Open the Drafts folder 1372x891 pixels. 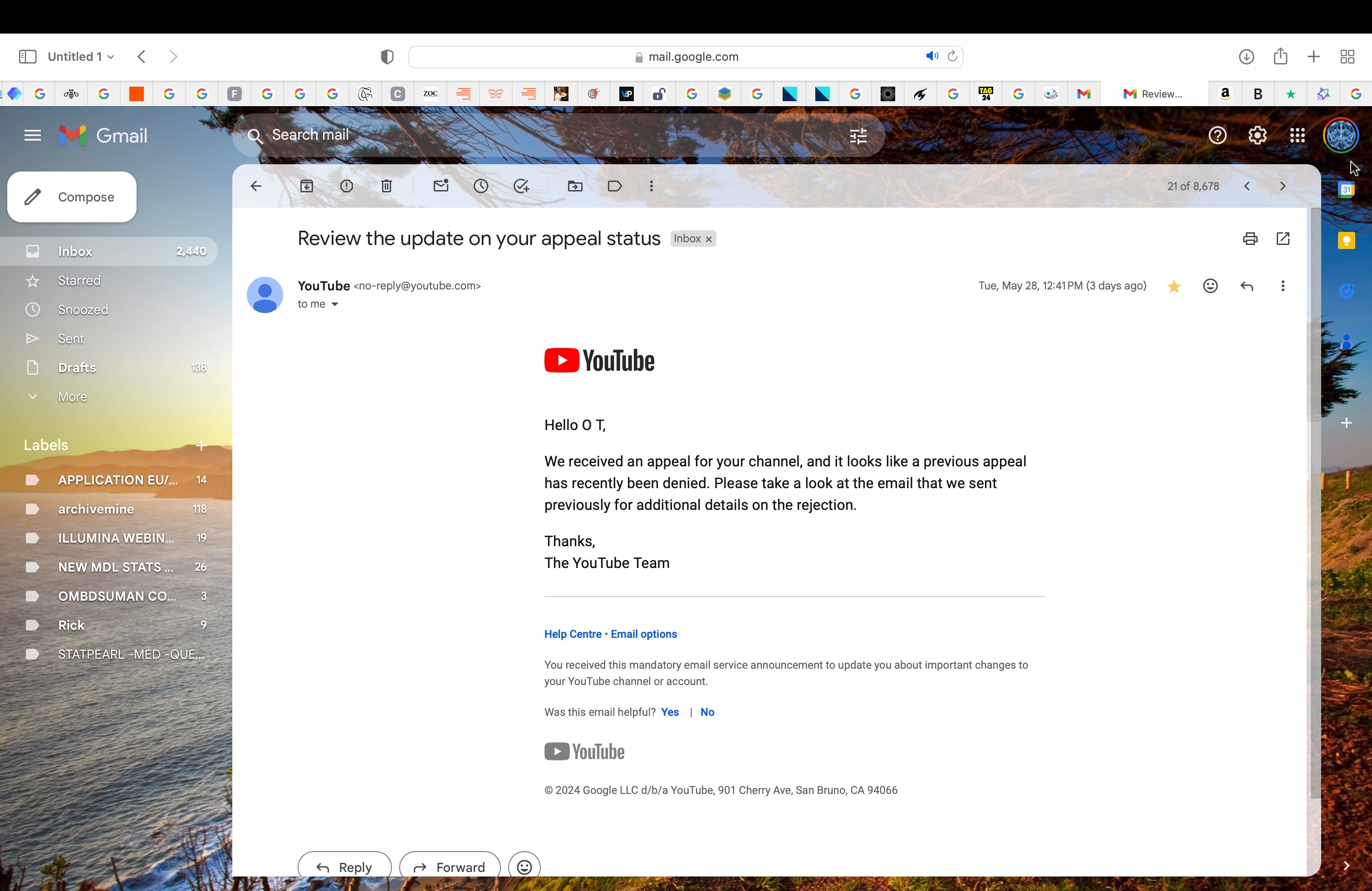click(78, 367)
